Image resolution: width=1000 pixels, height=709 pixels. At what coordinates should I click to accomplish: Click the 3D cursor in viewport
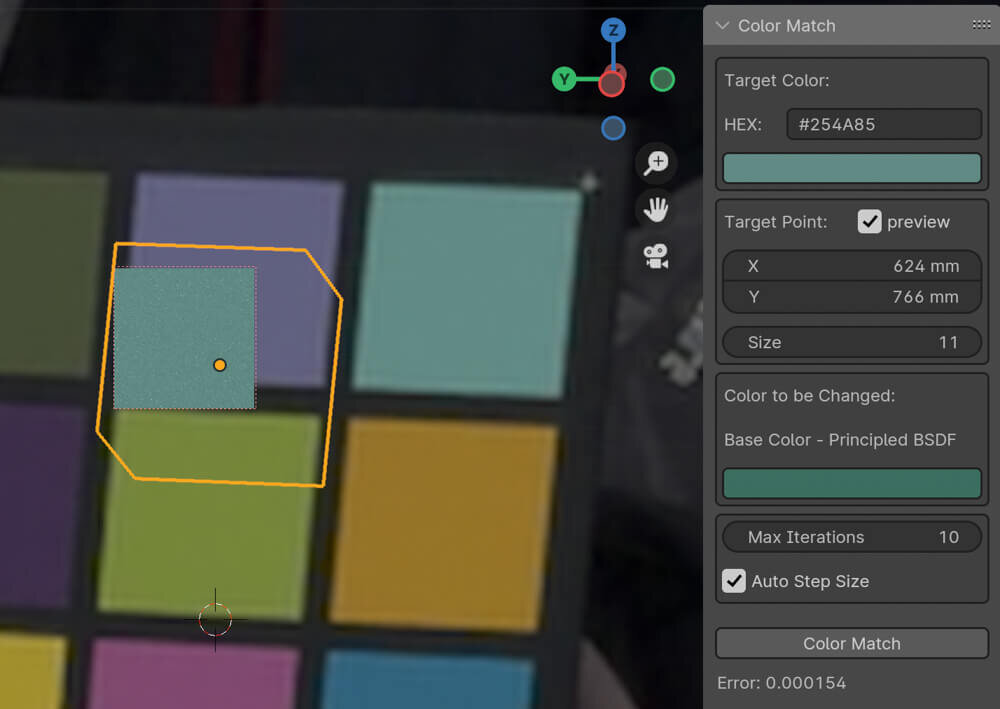pyautogui.click(x=215, y=619)
